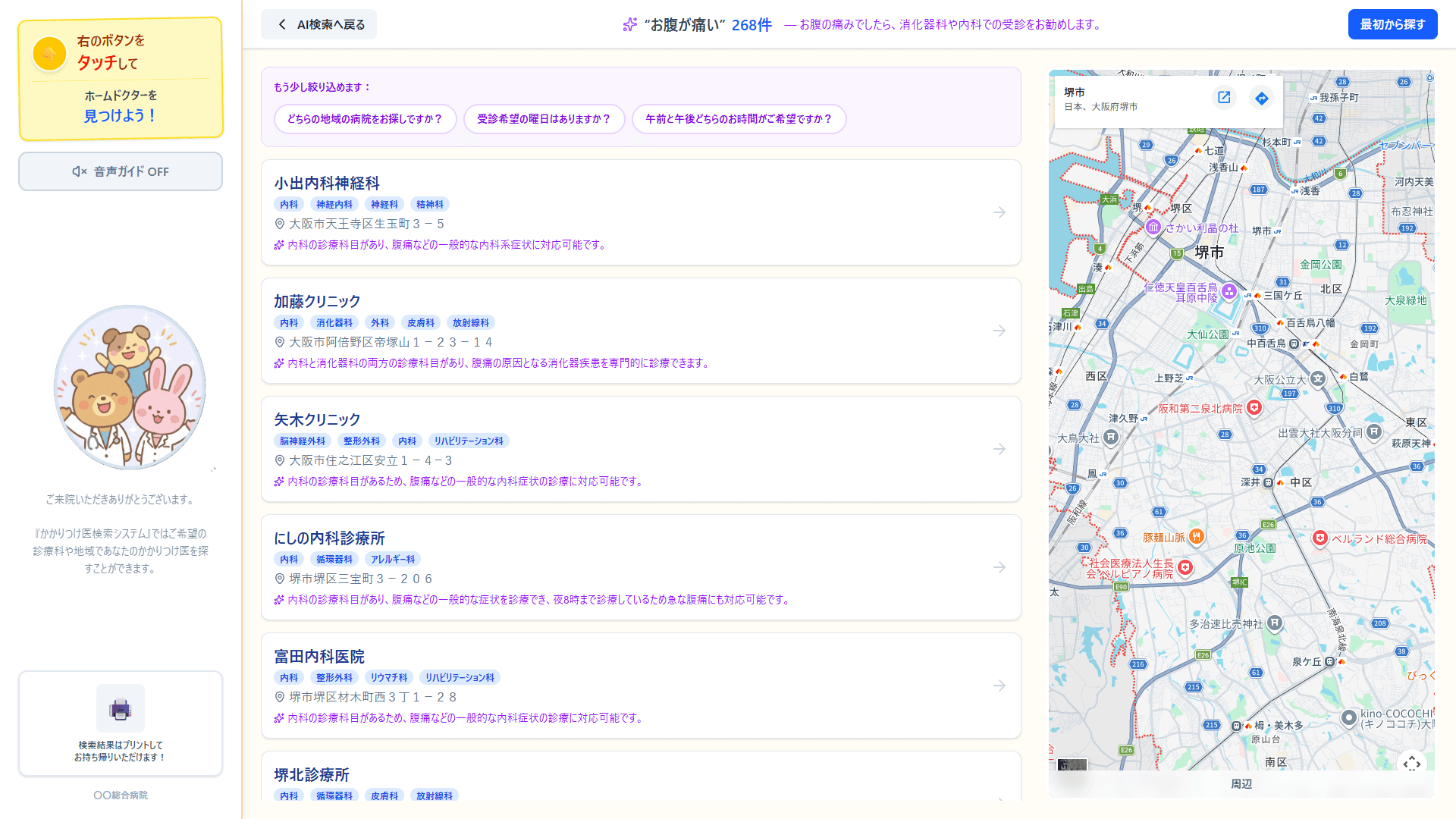Click the 阪和第二泉北病院 marker on the map
1456x819 pixels.
tap(1254, 408)
